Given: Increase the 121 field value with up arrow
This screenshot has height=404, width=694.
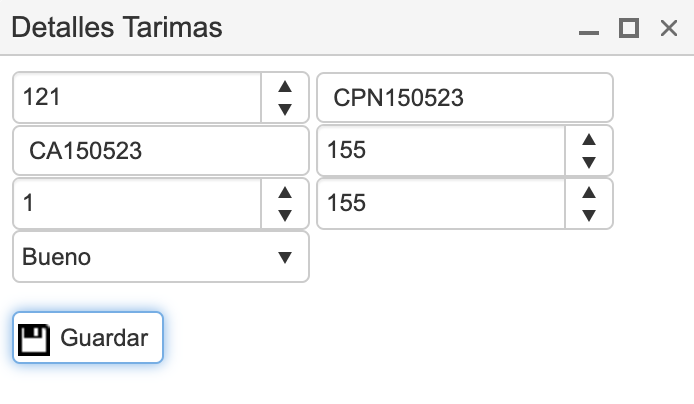Looking at the screenshot, I should (x=285, y=86).
